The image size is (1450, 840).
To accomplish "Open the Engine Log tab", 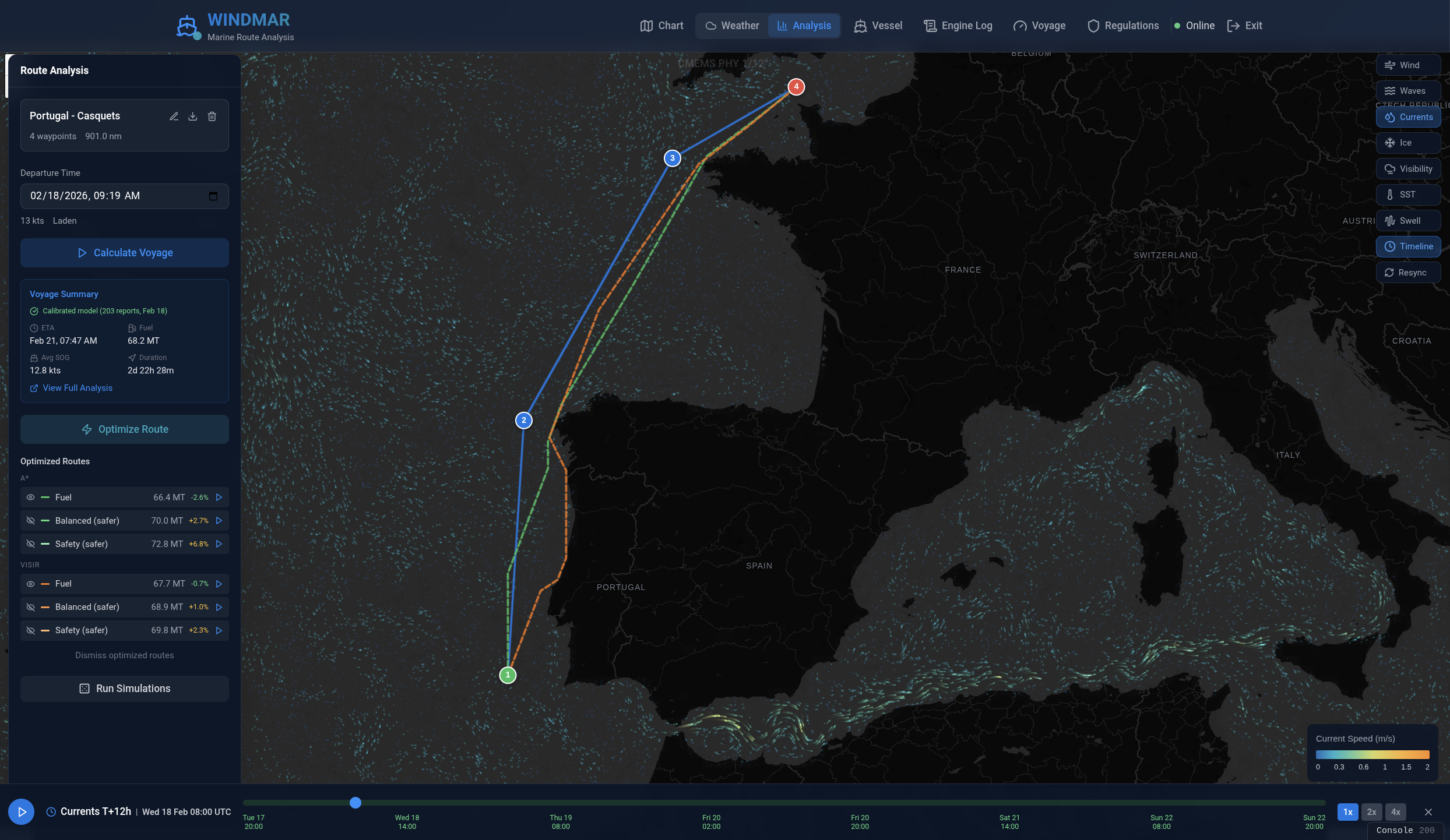I will coord(958,26).
